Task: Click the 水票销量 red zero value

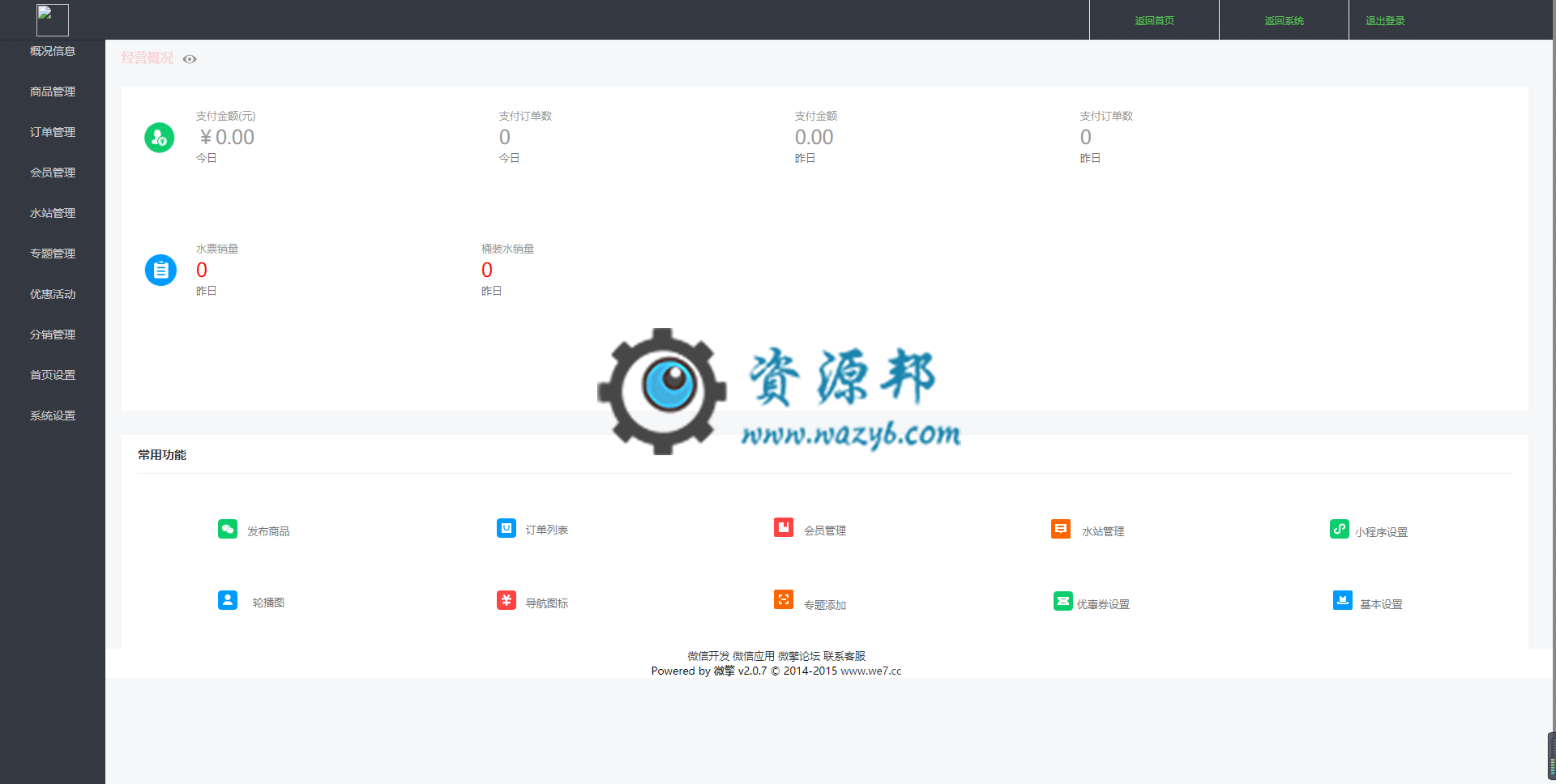Action: point(202,270)
